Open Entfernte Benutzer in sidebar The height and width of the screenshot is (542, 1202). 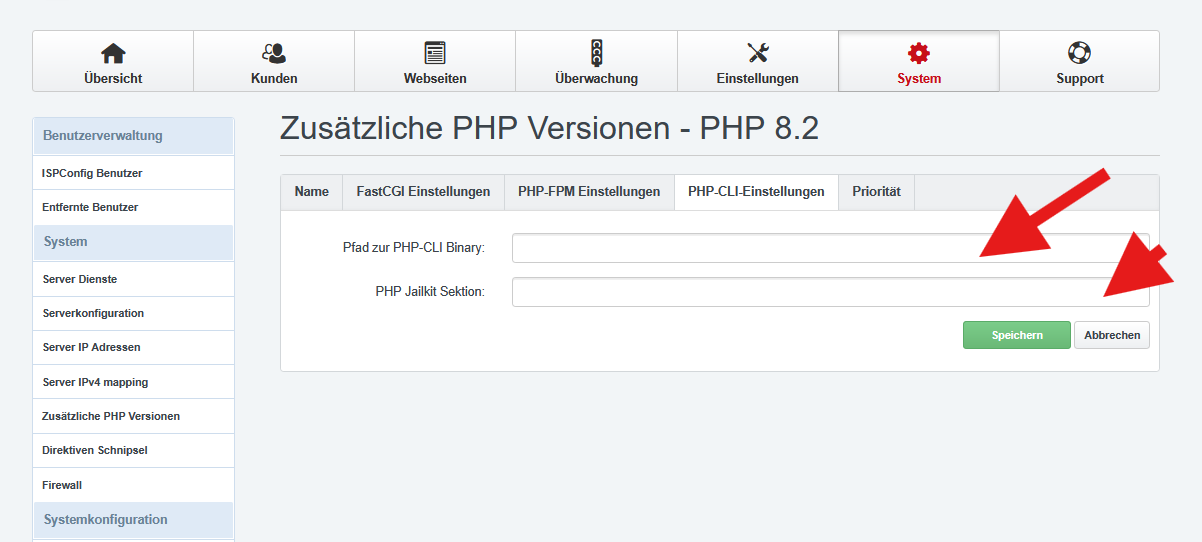click(x=134, y=207)
